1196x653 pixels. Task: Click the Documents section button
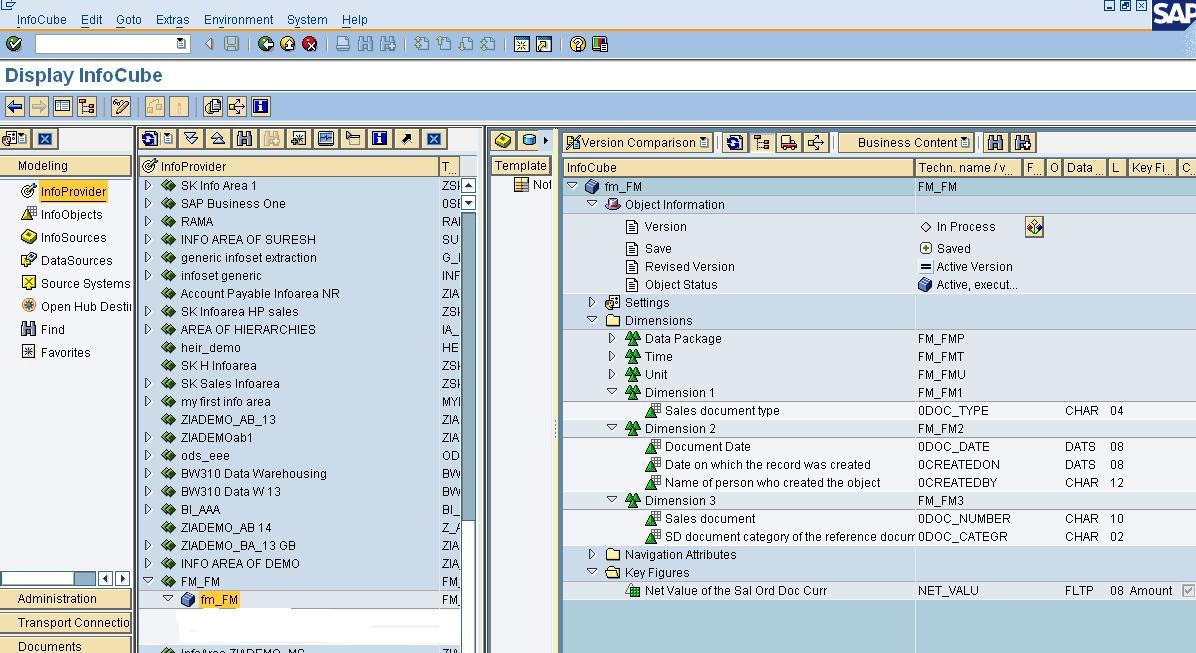(66, 646)
